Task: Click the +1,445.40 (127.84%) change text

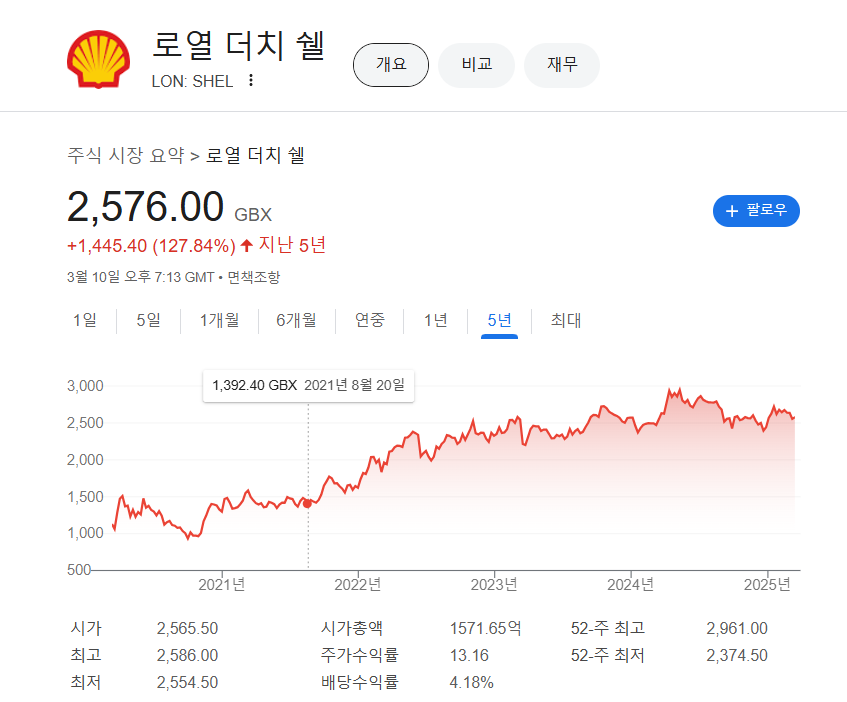Action: pos(151,246)
